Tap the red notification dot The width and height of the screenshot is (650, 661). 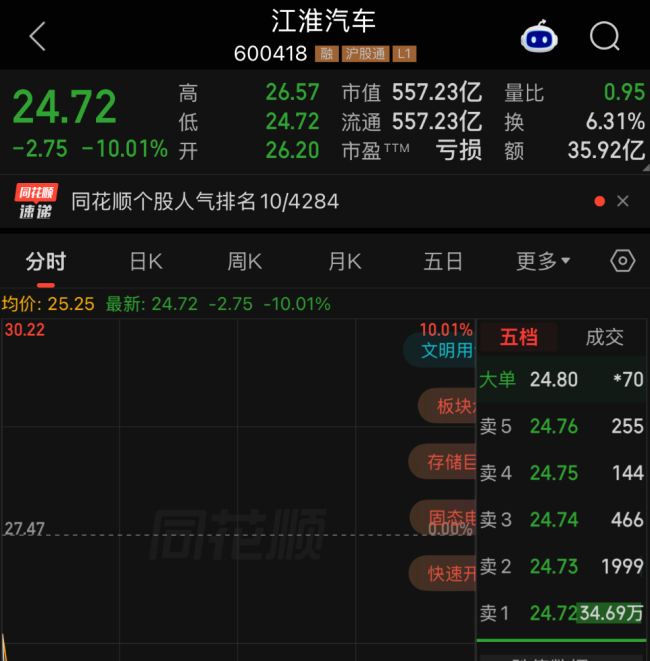tap(599, 201)
